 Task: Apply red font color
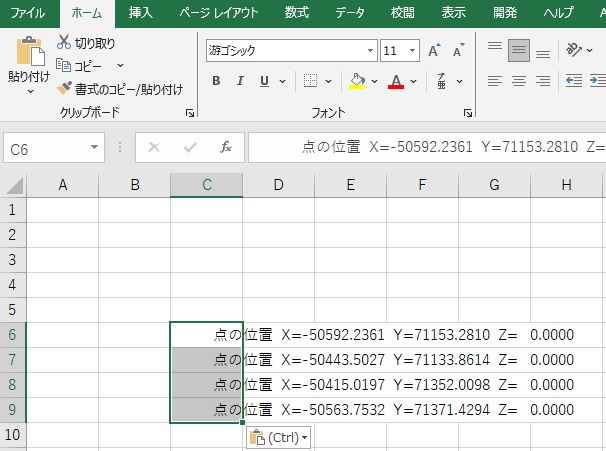point(396,81)
